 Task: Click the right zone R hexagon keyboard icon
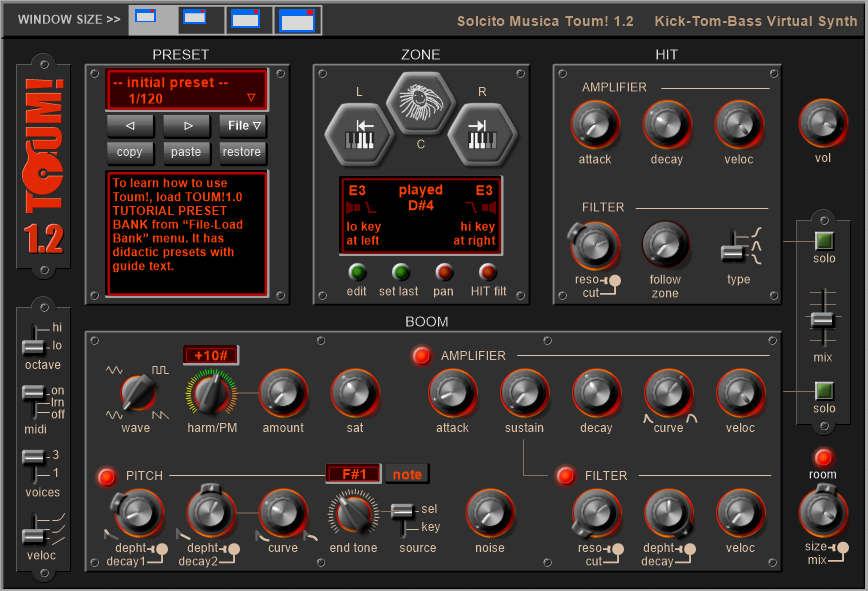(x=482, y=134)
